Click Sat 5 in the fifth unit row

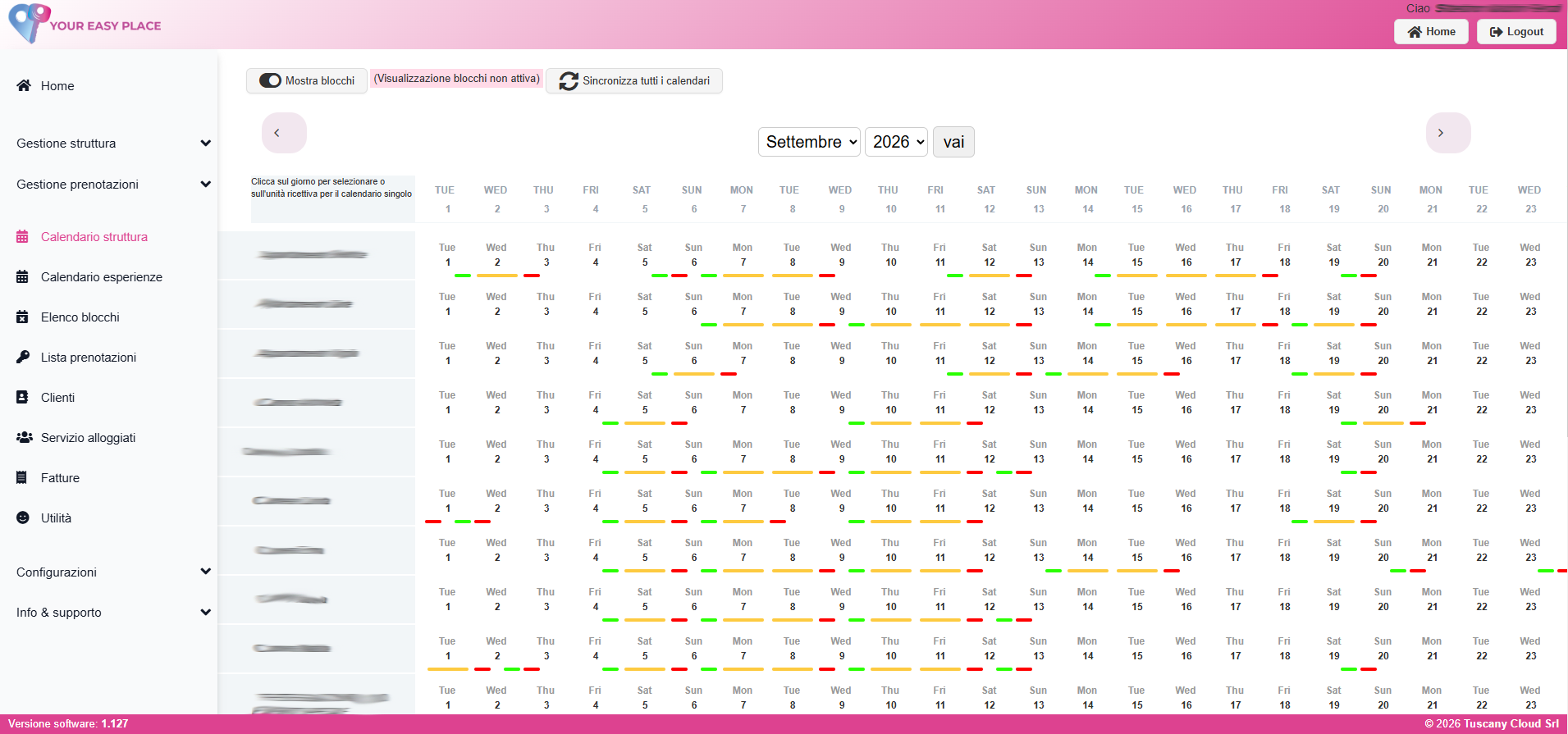point(644,452)
